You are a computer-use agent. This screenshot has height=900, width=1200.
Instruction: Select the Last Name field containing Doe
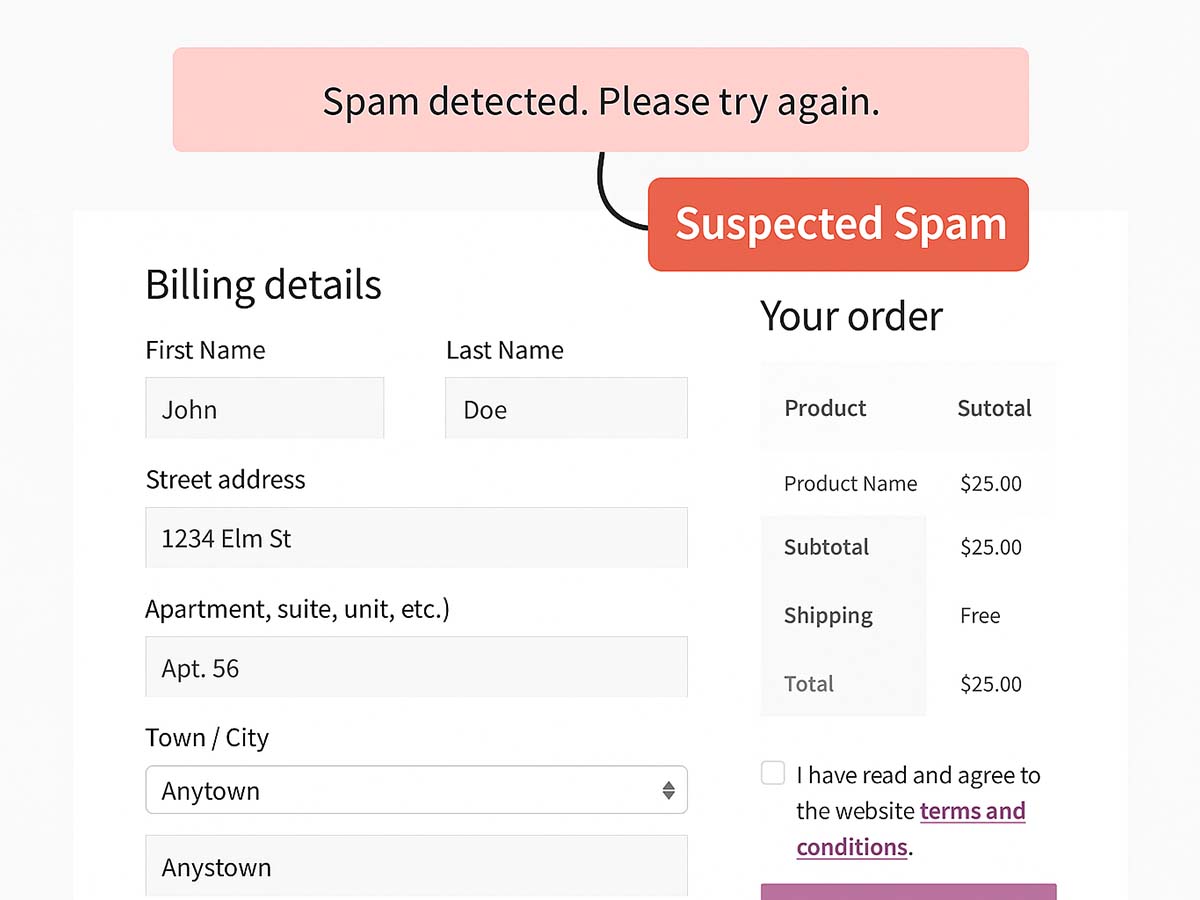coord(565,408)
